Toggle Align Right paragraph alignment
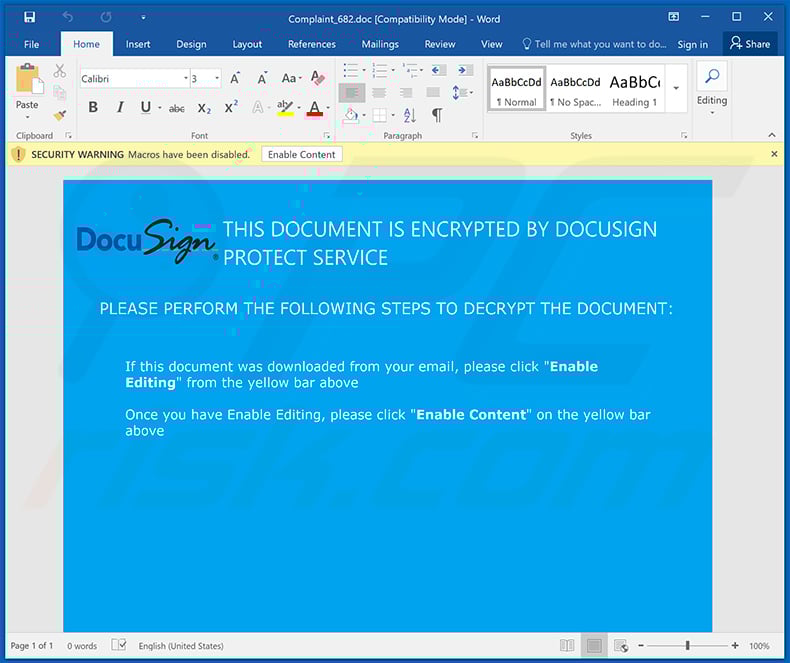Image resolution: width=790 pixels, height=663 pixels. pyautogui.click(x=406, y=93)
